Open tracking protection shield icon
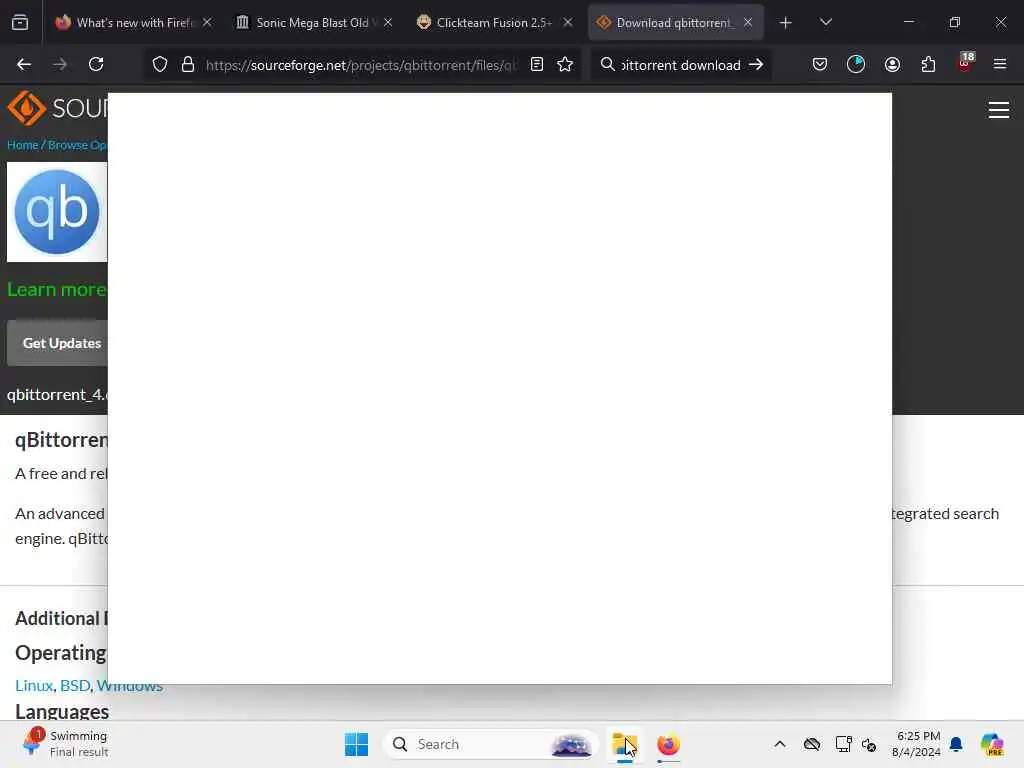Viewport: 1024px width, 768px height. tap(160, 65)
